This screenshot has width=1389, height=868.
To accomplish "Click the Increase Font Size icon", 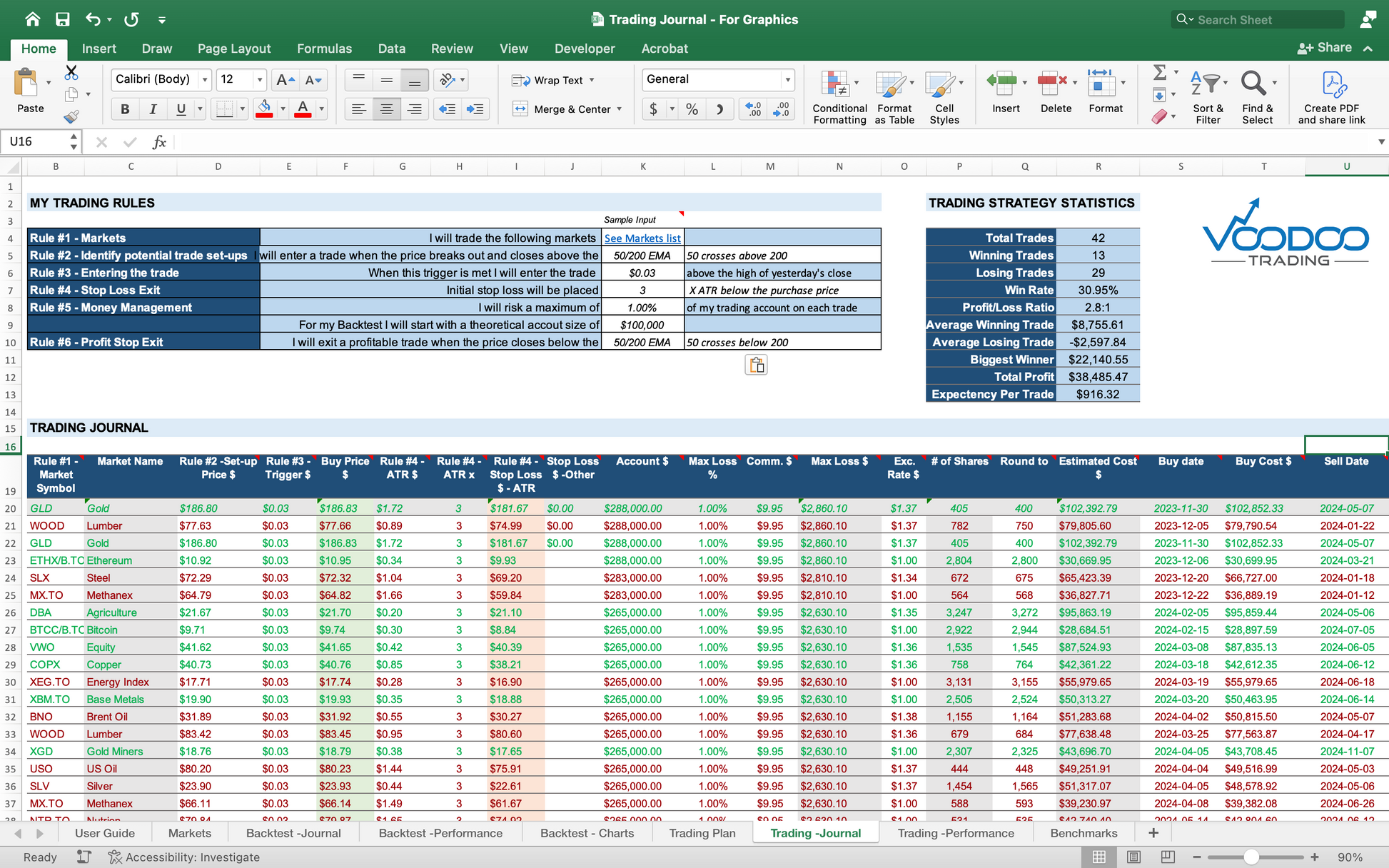I will [285, 80].
